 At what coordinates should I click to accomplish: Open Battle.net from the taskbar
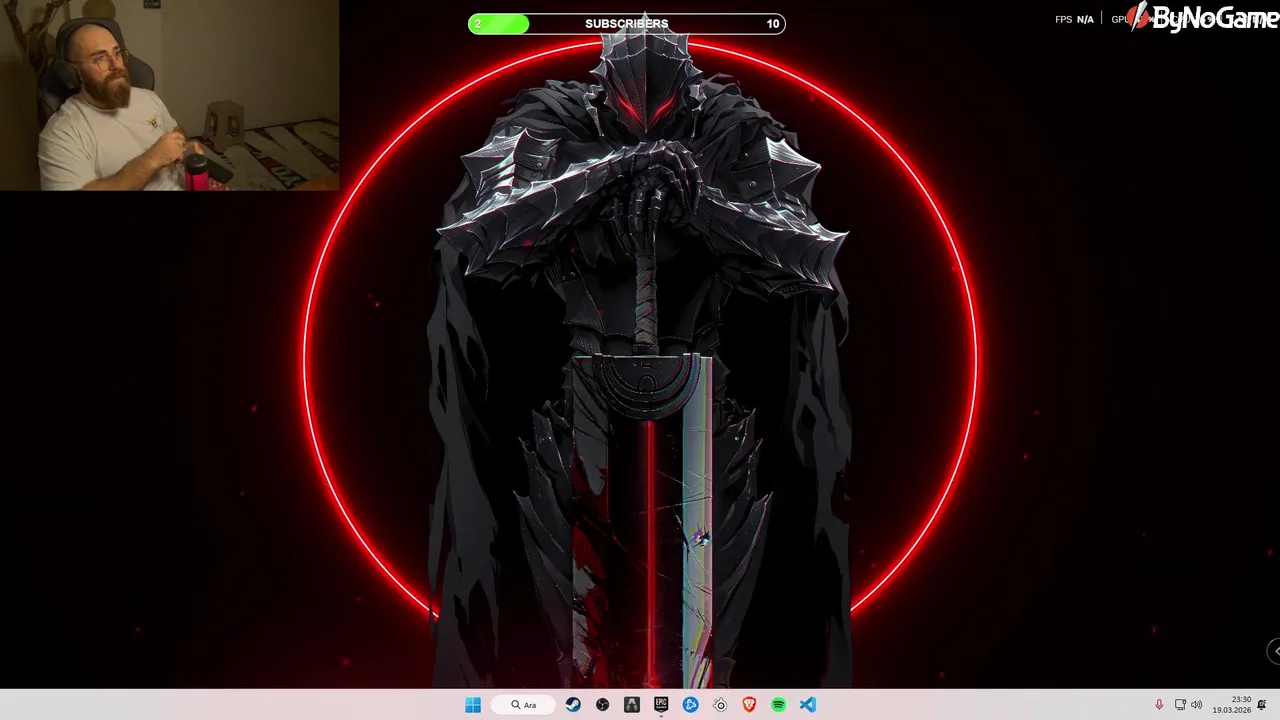(691, 705)
